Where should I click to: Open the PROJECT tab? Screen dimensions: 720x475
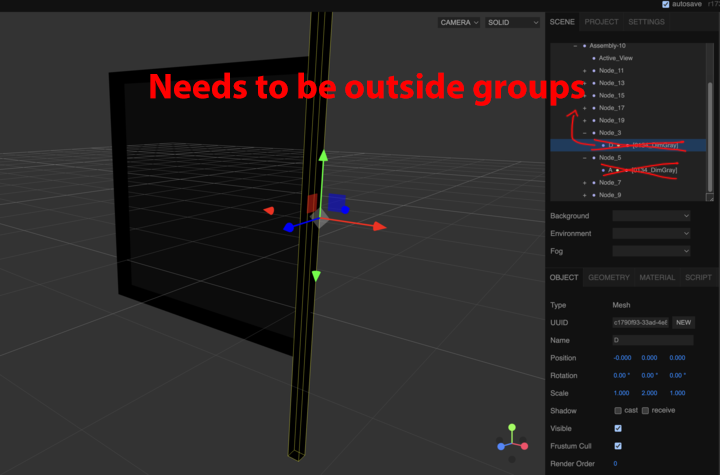click(x=601, y=22)
